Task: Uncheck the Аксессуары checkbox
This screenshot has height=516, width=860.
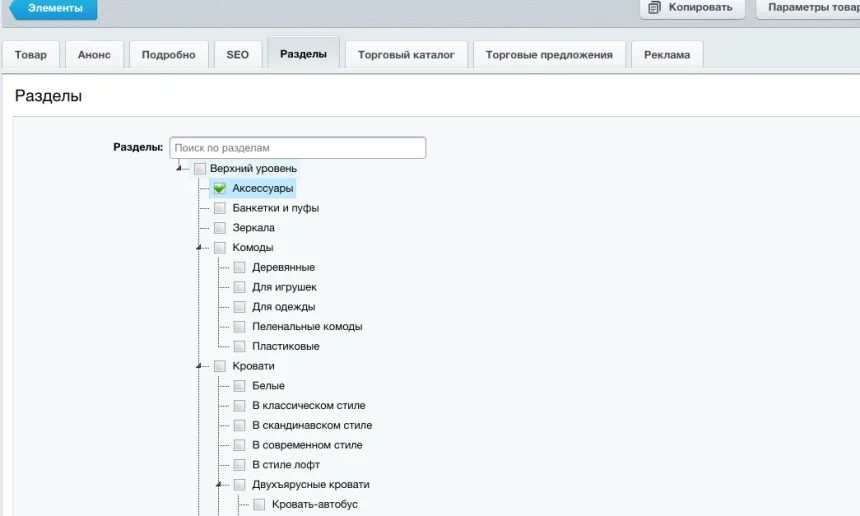Action: [x=220, y=188]
